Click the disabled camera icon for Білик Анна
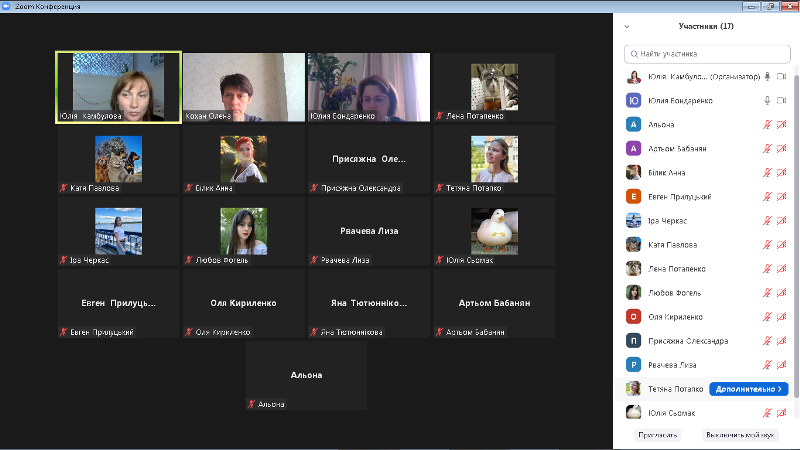The image size is (800, 450). pyautogui.click(x=781, y=172)
